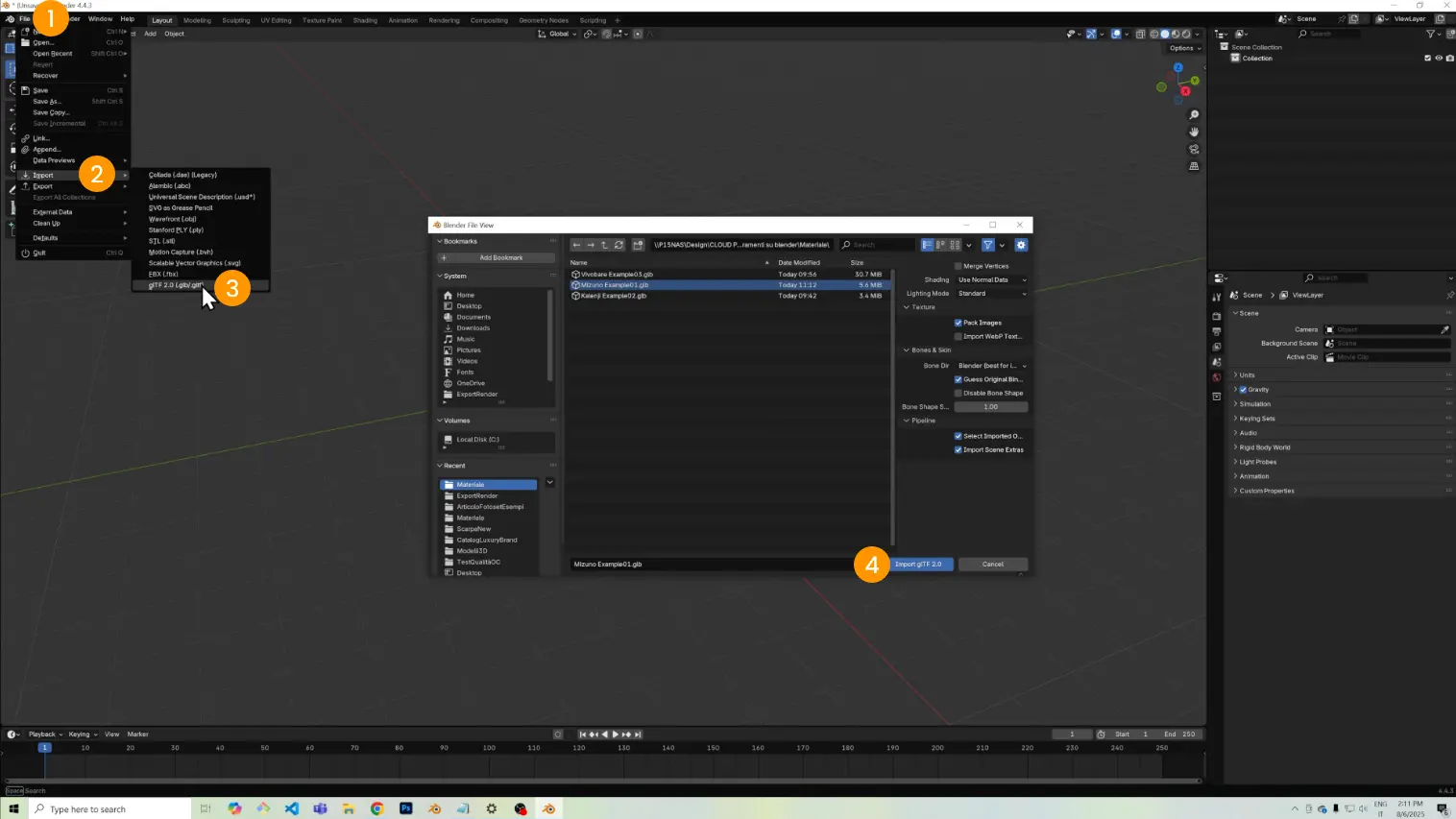Toggle file filter funnel in file browser
This screenshot has height=819, width=1456.
987,245
